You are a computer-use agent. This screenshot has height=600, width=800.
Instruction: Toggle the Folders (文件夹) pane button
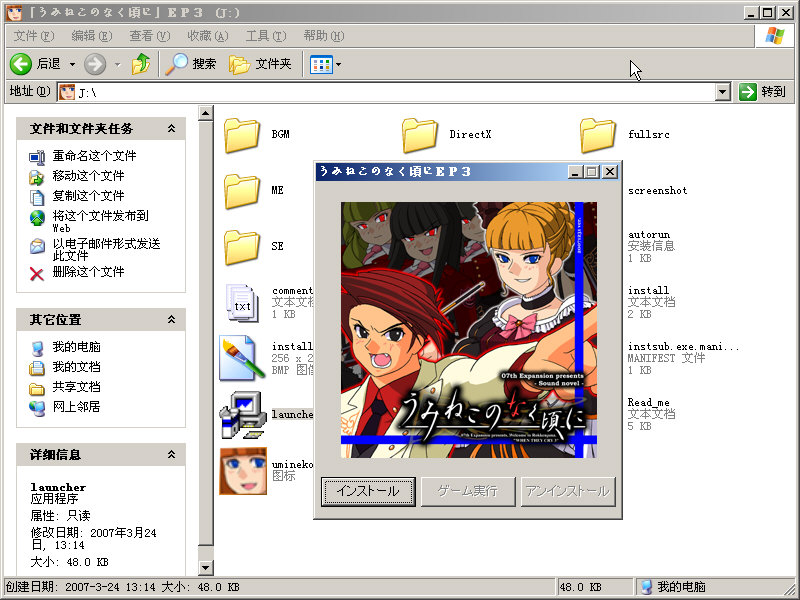(x=260, y=64)
